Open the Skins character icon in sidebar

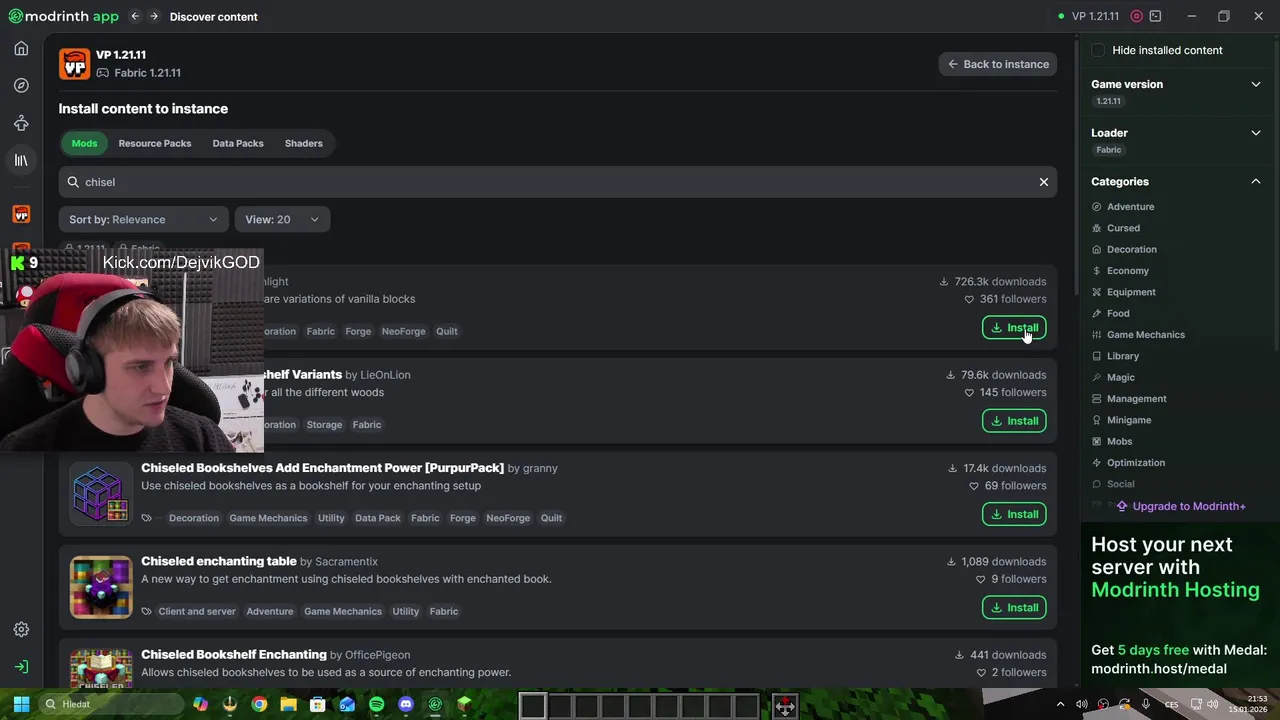click(x=21, y=123)
